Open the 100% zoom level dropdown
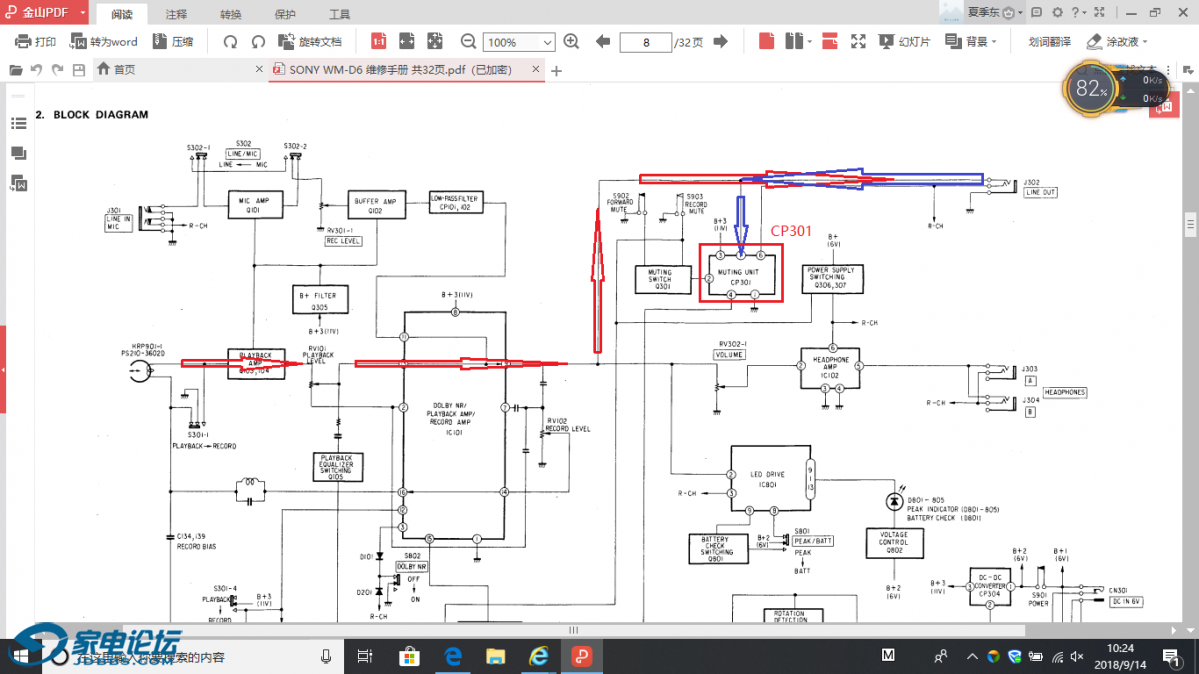This screenshot has width=1199, height=674. tap(547, 43)
